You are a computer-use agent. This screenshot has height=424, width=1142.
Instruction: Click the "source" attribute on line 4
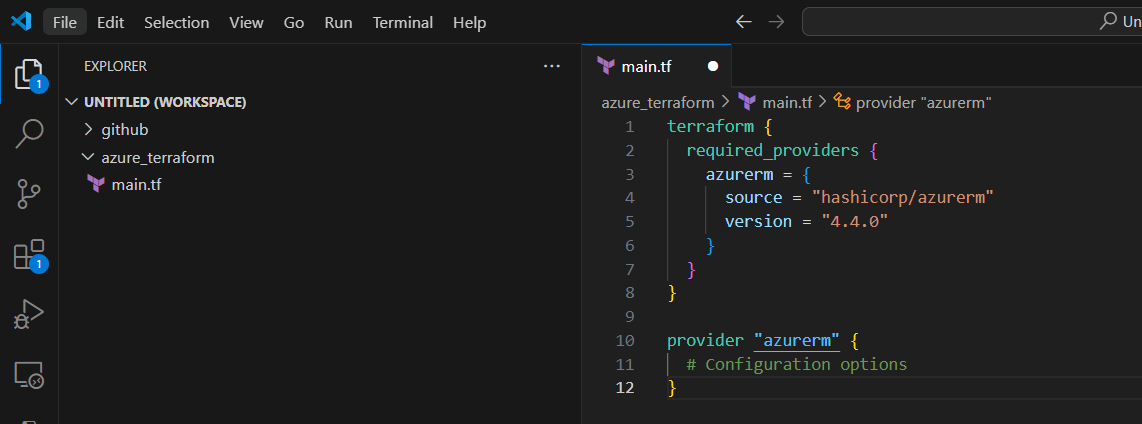pos(754,197)
